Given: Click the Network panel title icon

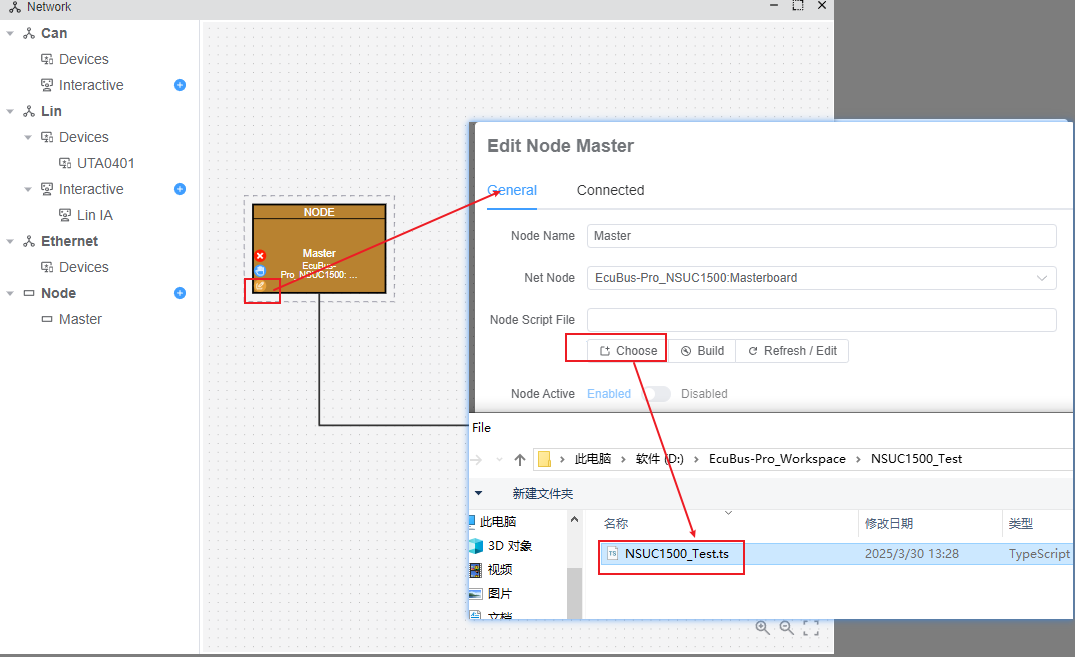Looking at the screenshot, I should (14, 7).
